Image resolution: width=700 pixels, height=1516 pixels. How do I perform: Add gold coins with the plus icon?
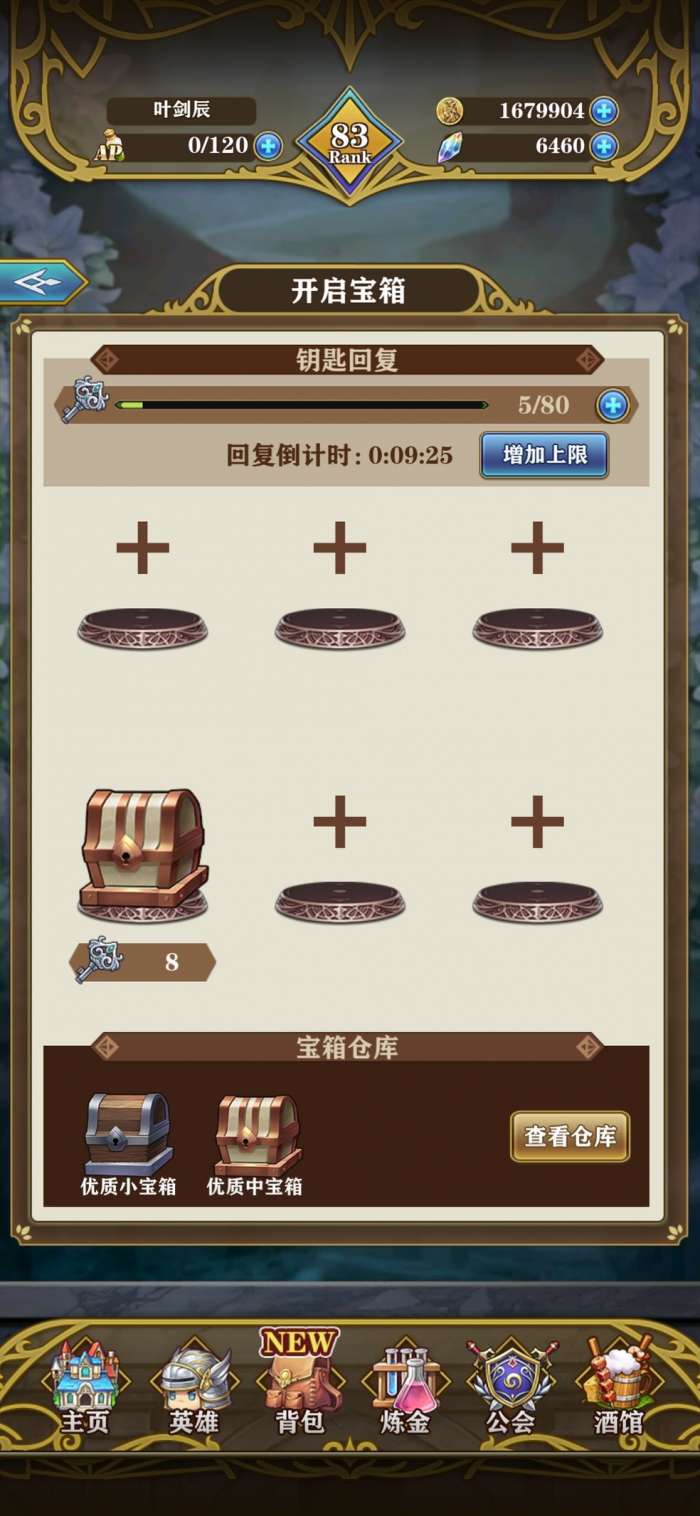pyautogui.click(x=603, y=111)
